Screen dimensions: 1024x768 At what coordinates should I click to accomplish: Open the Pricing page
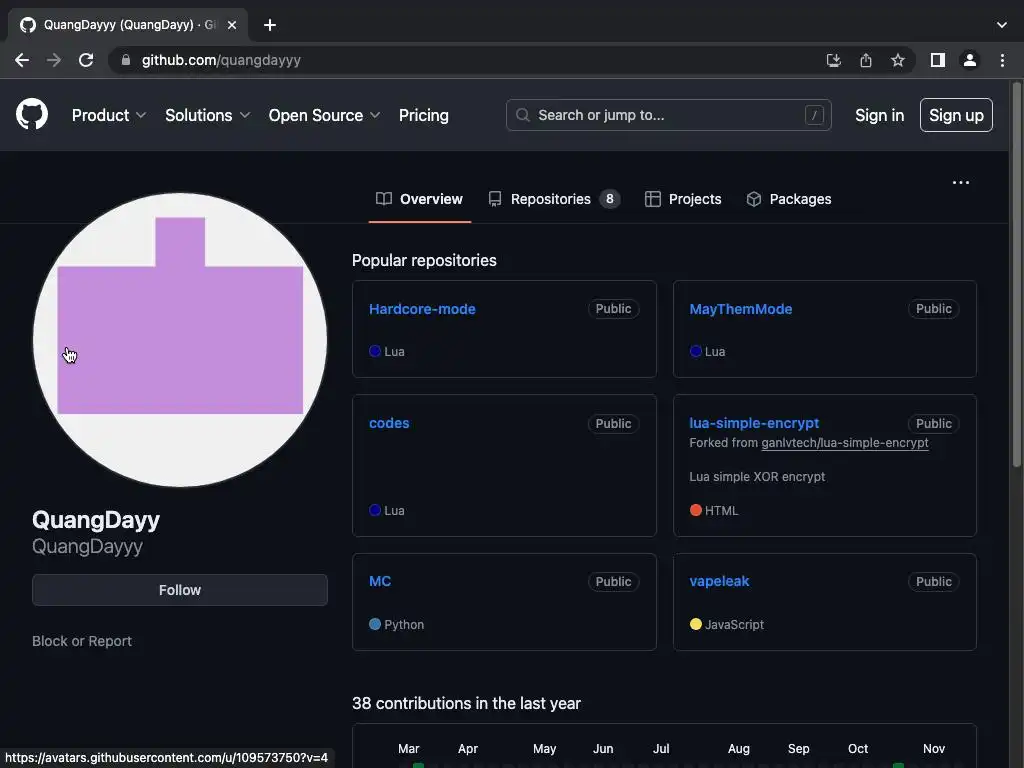tap(423, 115)
